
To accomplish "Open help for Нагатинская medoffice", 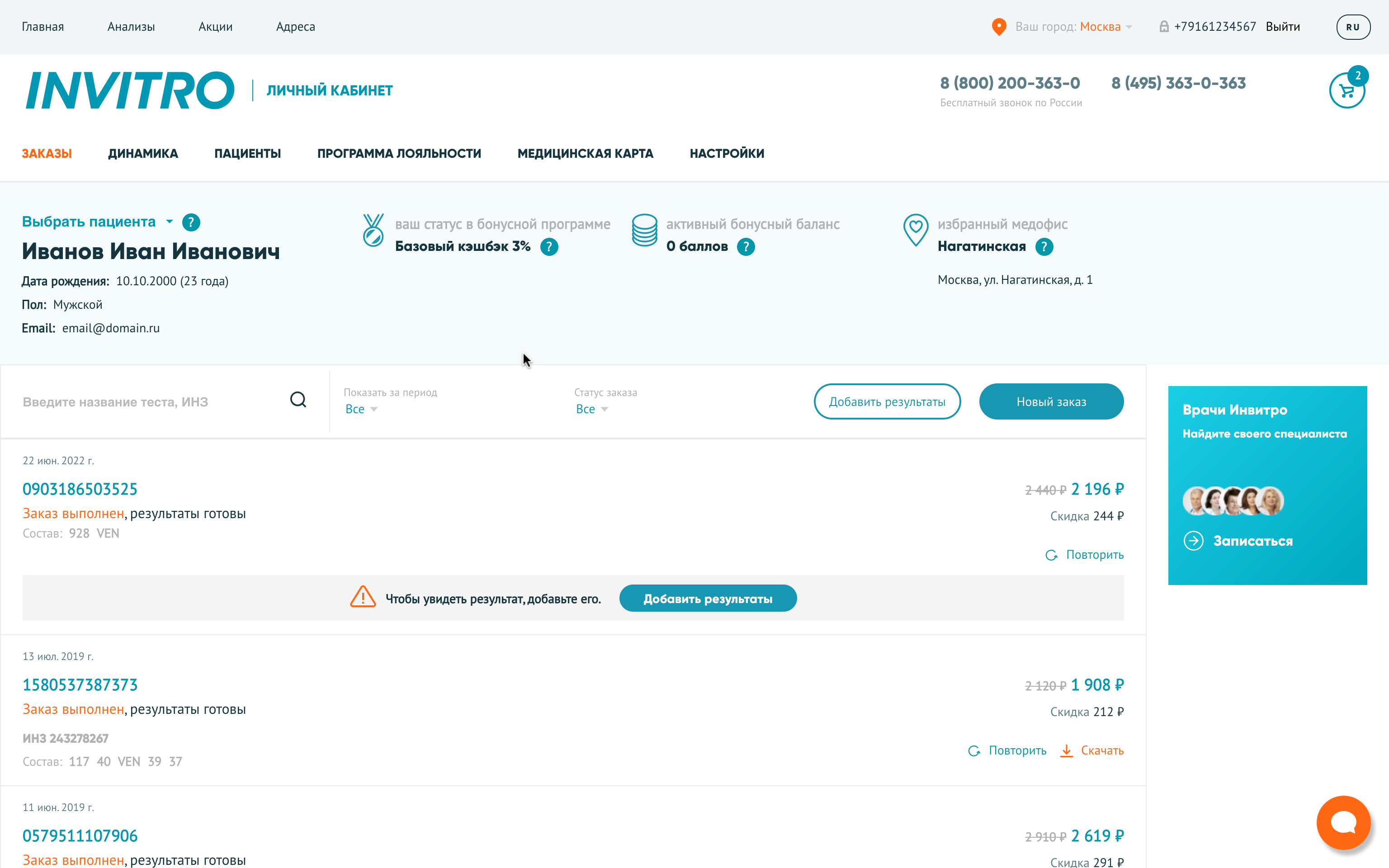I will (x=1044, y=247).
